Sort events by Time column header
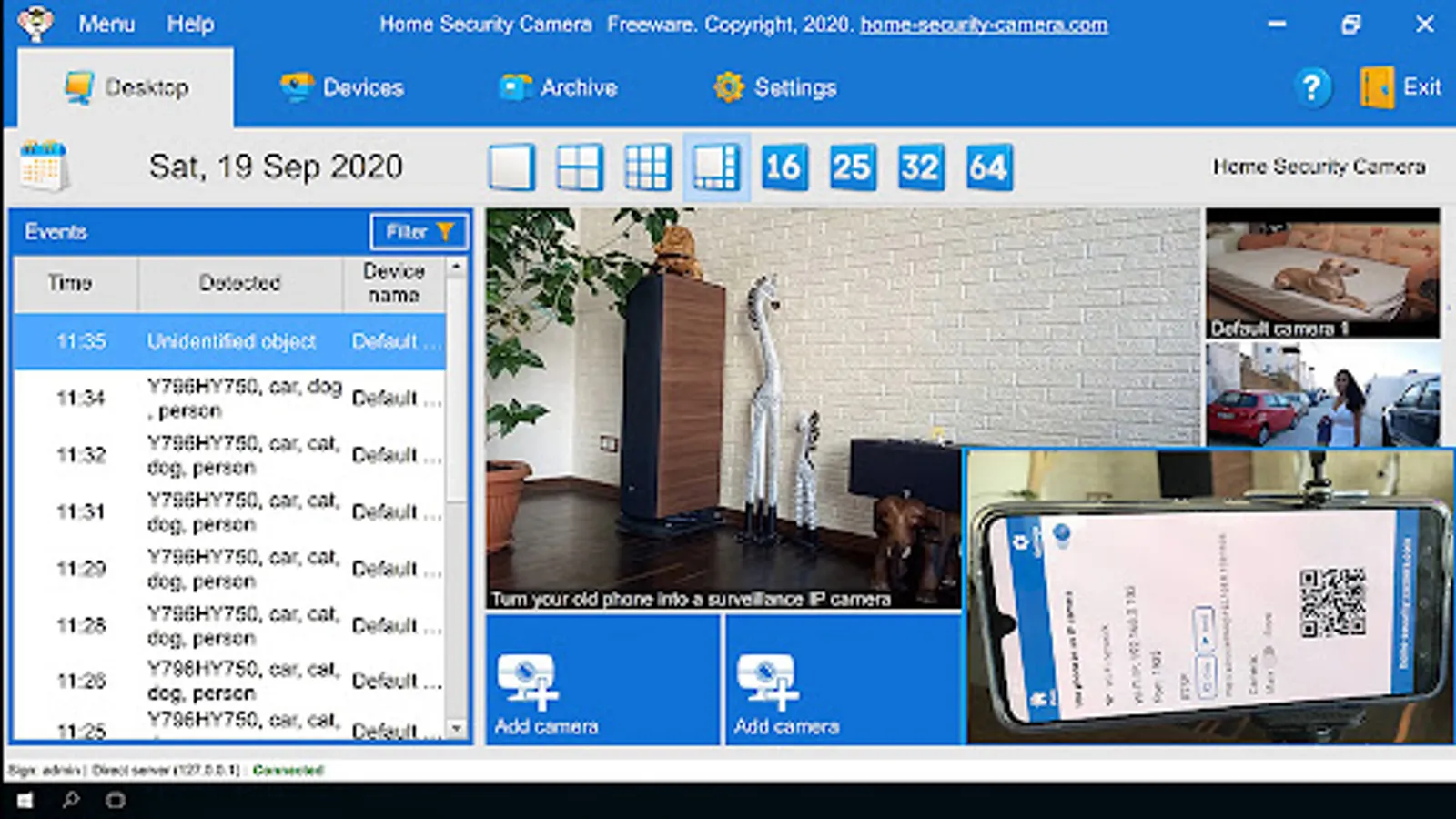Screen dimensions: 1456x819 pos(76,284)
